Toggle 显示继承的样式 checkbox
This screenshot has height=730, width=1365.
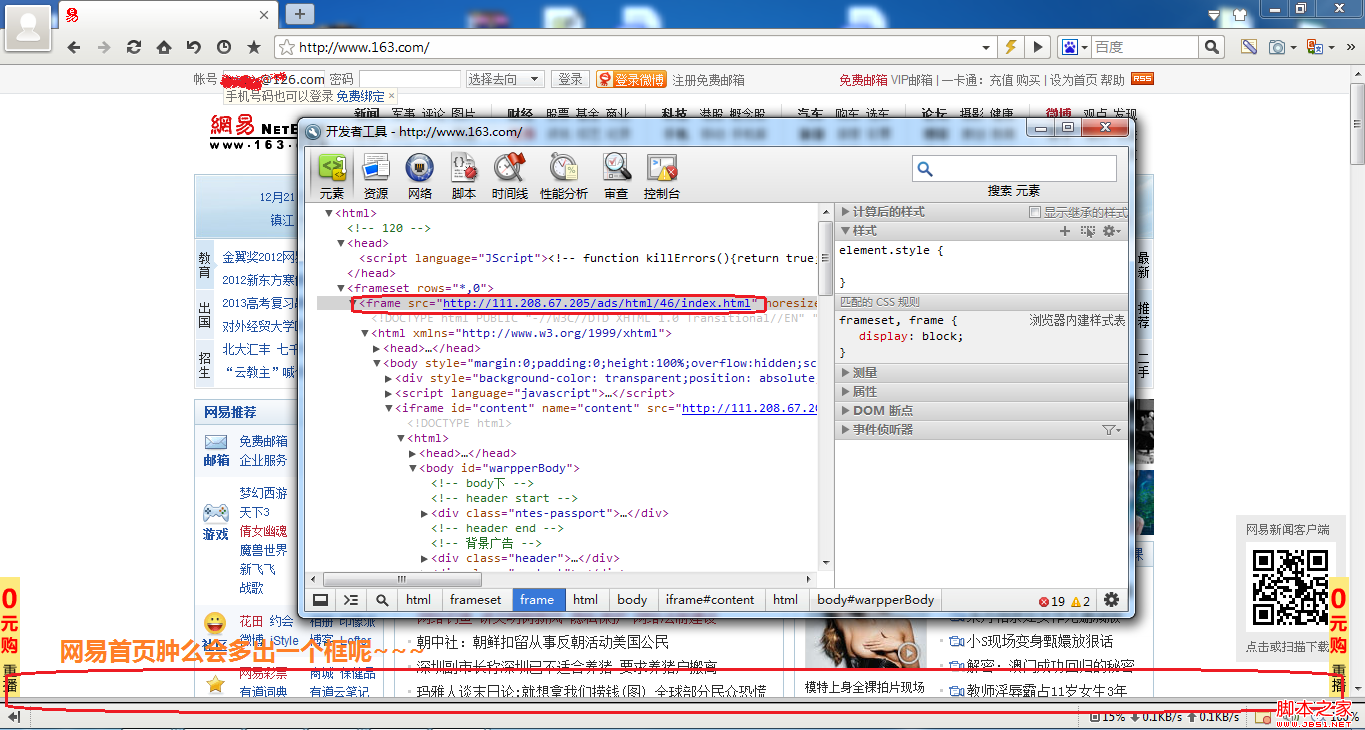click(1035, 212)
